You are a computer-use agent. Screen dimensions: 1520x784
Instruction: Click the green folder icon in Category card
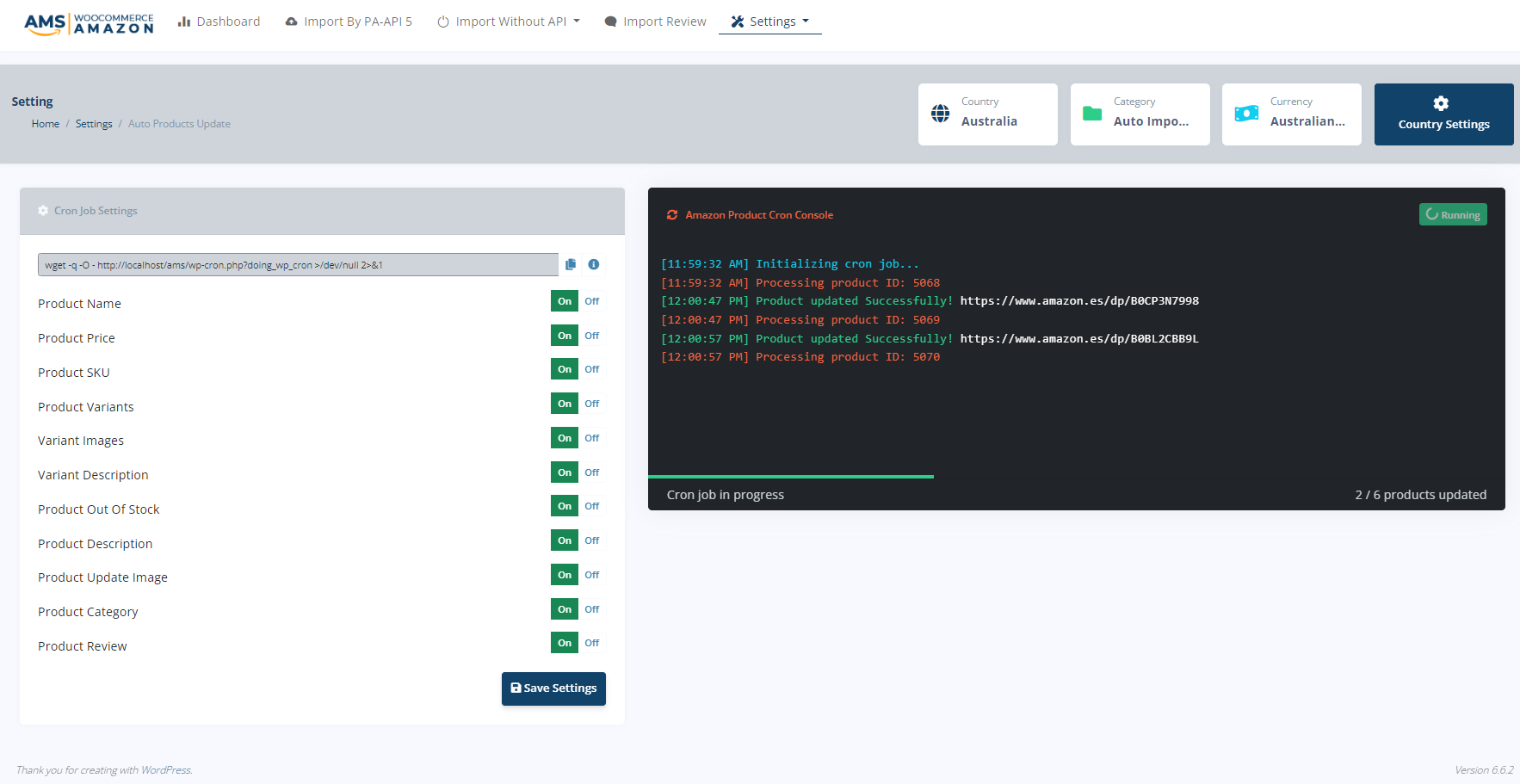pyautogui.click(x=1092, y=114)
